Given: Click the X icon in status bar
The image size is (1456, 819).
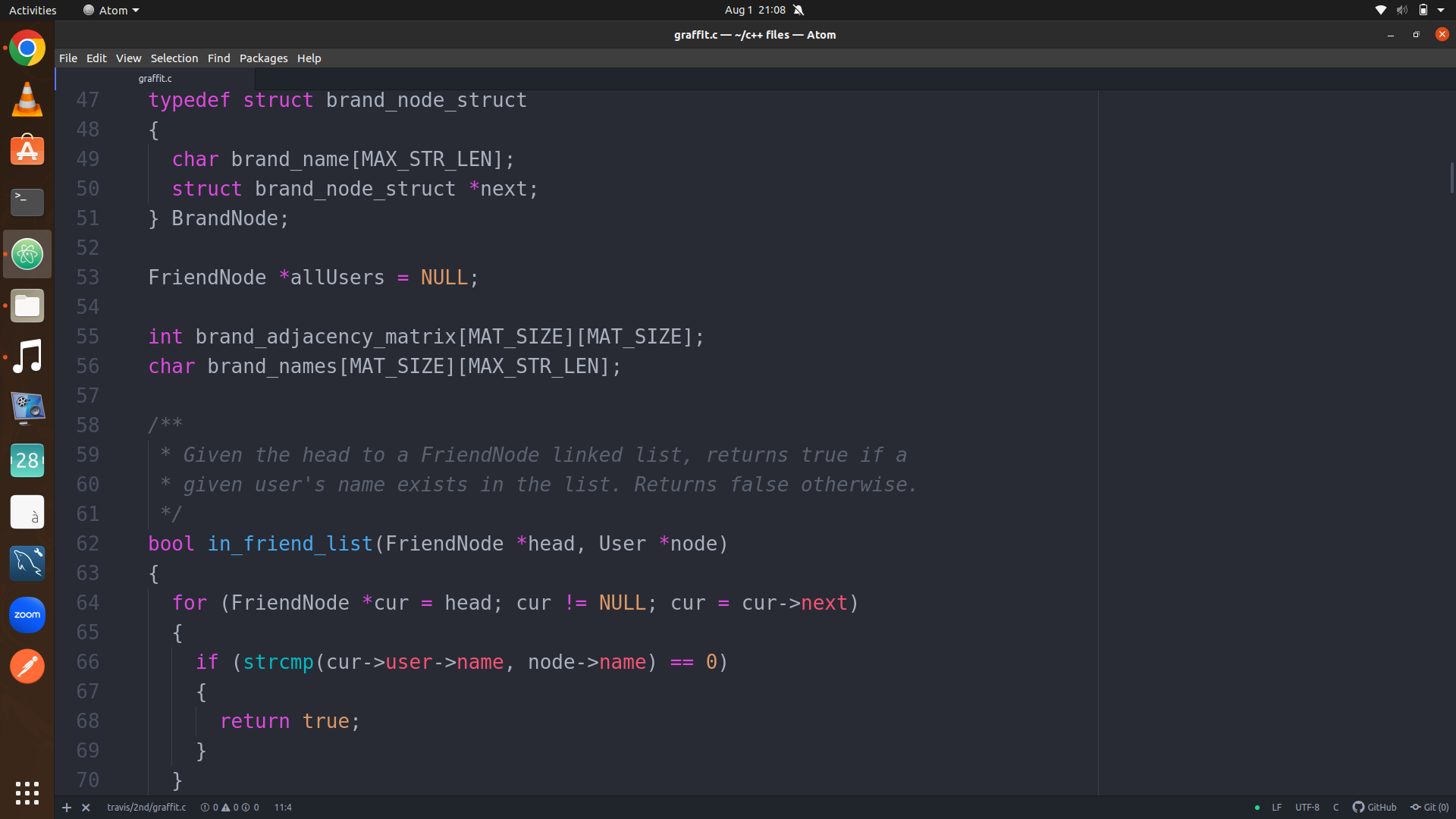Looking at the screenshot, I should coord(86,808).
